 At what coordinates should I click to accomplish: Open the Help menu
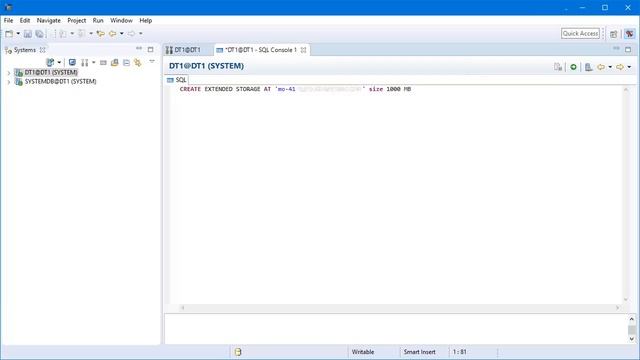tap(146, 20)
